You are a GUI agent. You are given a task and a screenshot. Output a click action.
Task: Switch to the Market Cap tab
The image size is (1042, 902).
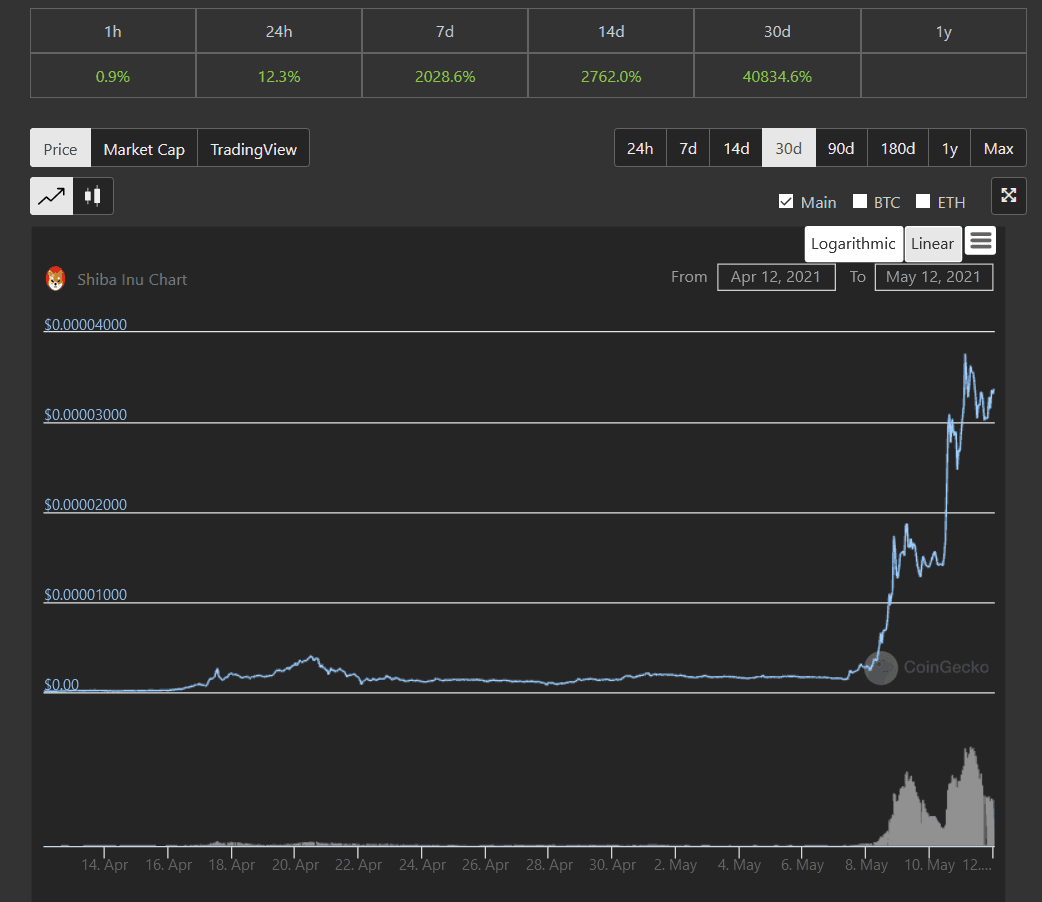pos(144,149)
